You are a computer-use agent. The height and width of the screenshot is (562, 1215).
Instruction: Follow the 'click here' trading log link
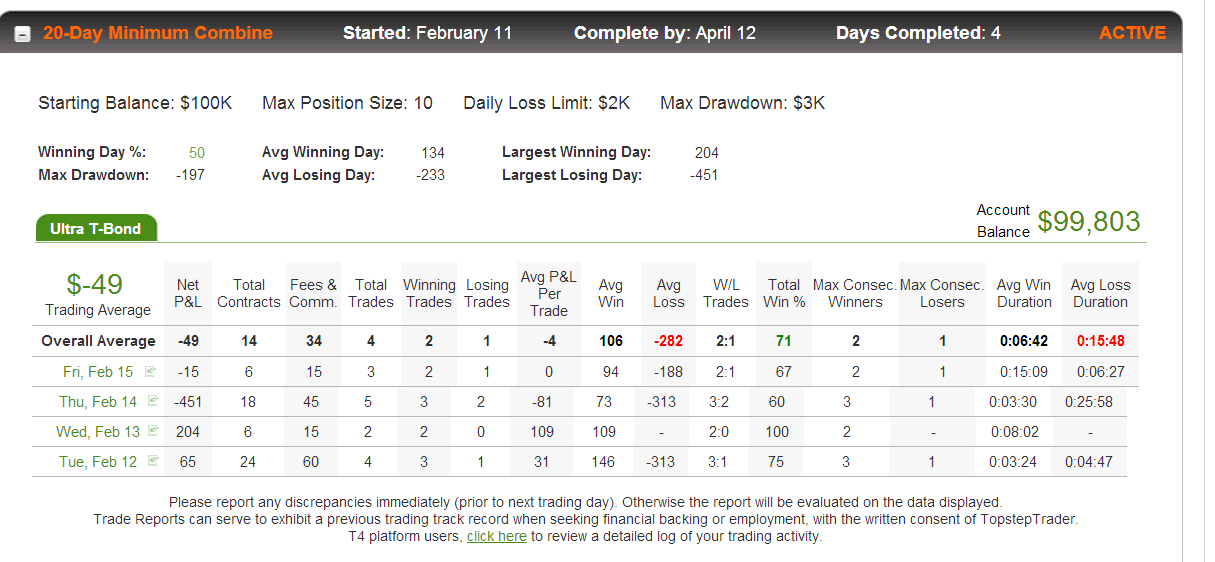496,536
